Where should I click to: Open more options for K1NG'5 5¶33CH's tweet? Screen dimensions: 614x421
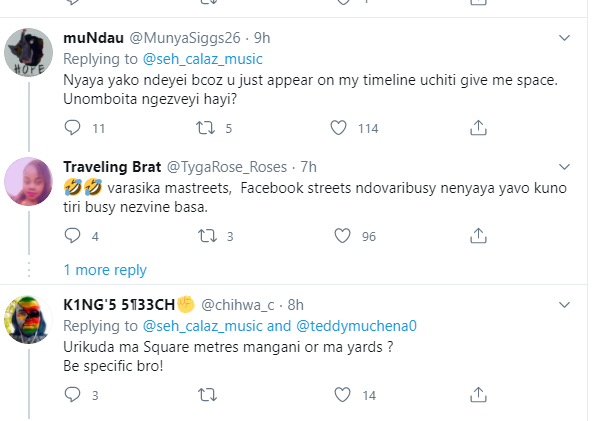click(x=565, y=302)
